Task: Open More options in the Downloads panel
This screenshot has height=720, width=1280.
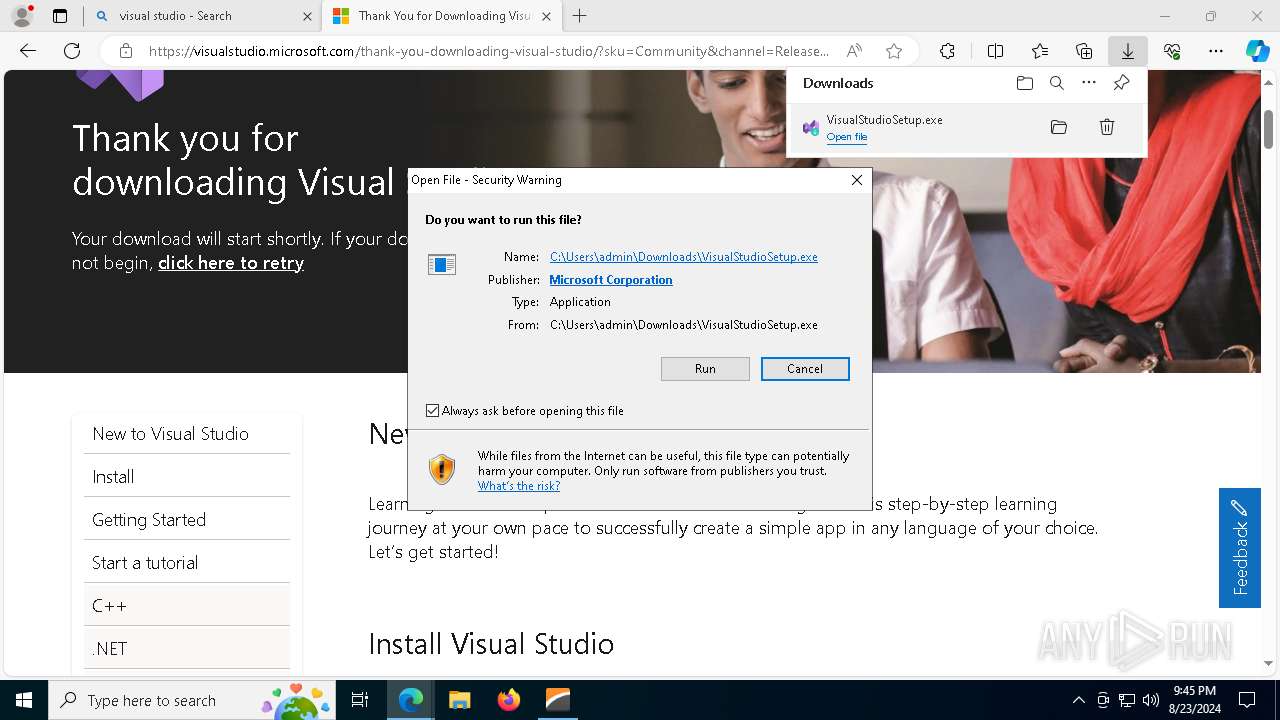Action: 1089,83
